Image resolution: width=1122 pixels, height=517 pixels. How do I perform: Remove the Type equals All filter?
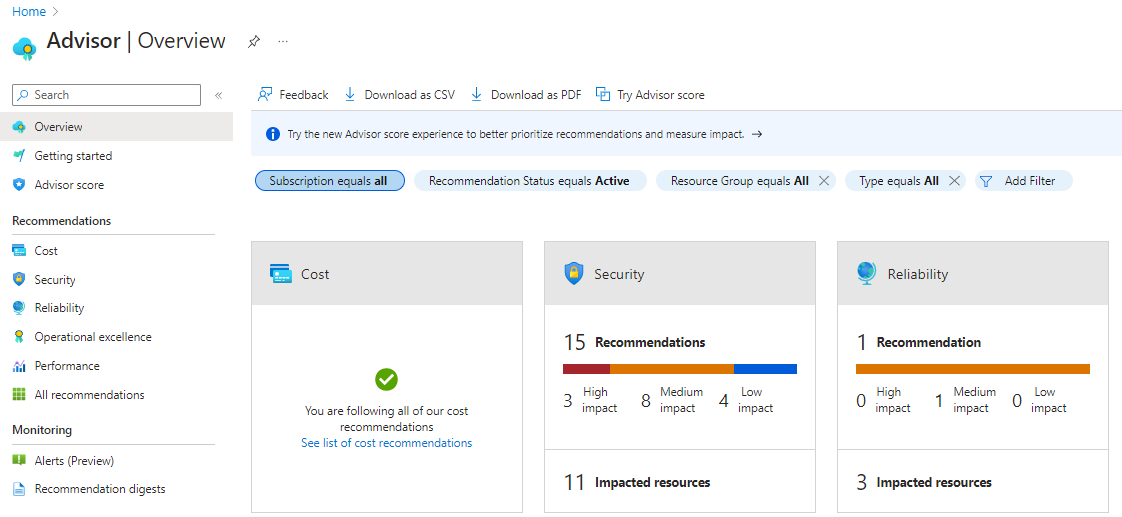(x=954, y=181)
